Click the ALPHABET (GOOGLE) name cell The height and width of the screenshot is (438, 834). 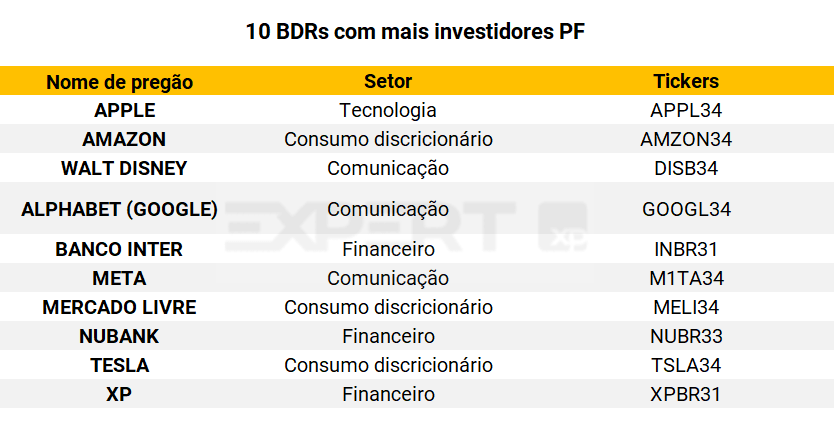(x=120, y=209)
